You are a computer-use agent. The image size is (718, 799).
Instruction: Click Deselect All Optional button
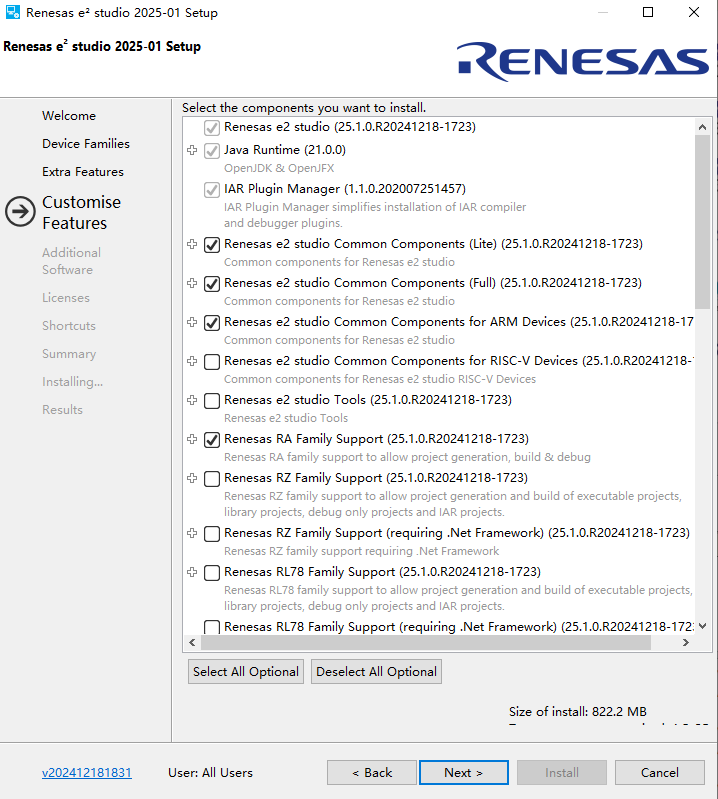pyautogui.click(x=376, y=672)
